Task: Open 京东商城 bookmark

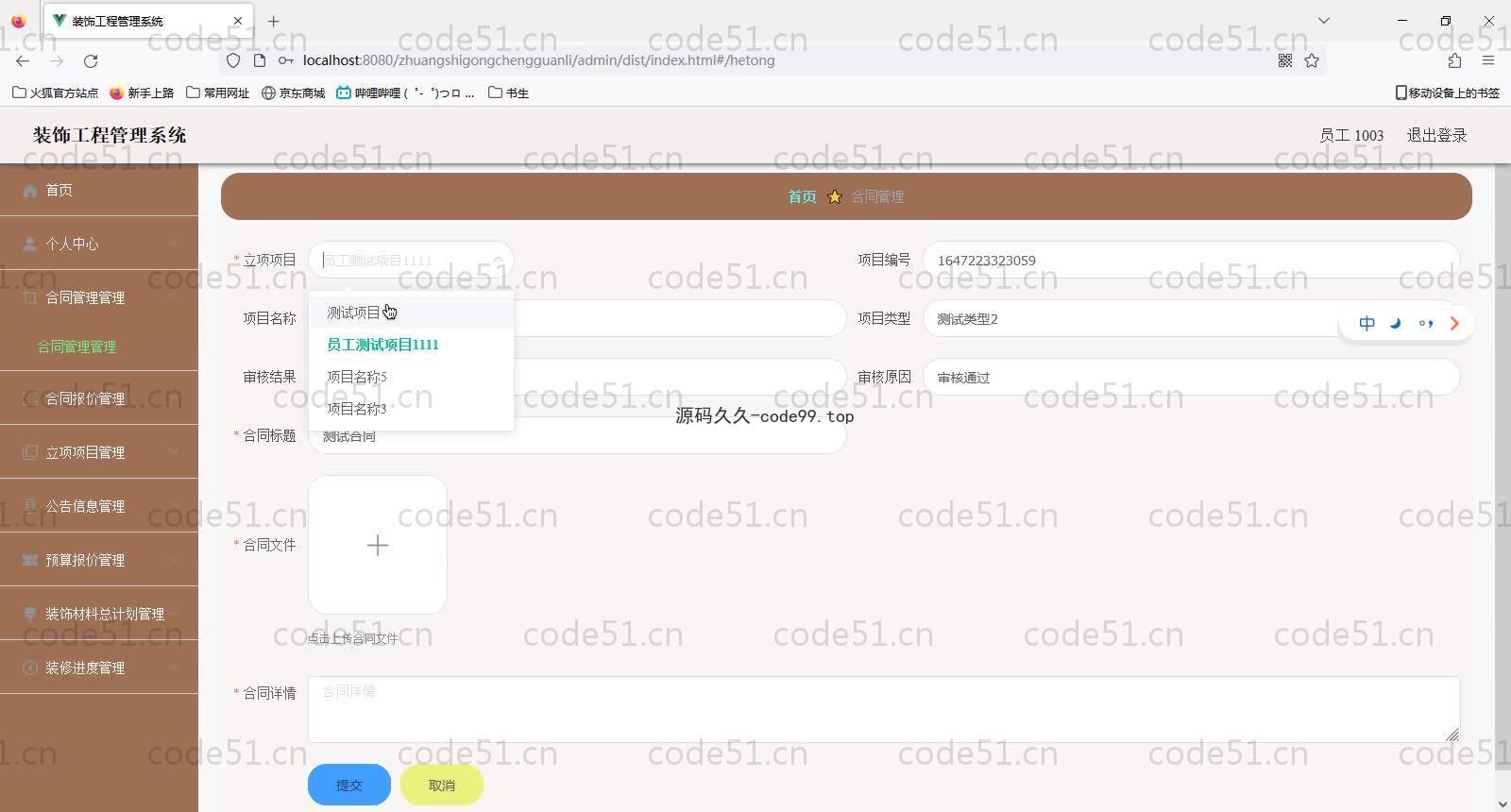Action: click(294, 93)
